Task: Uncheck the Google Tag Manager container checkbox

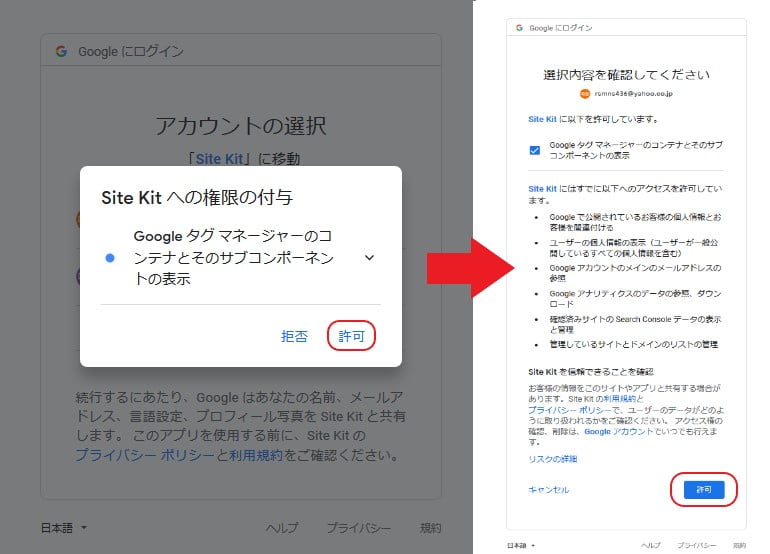Action: [535, 150]
